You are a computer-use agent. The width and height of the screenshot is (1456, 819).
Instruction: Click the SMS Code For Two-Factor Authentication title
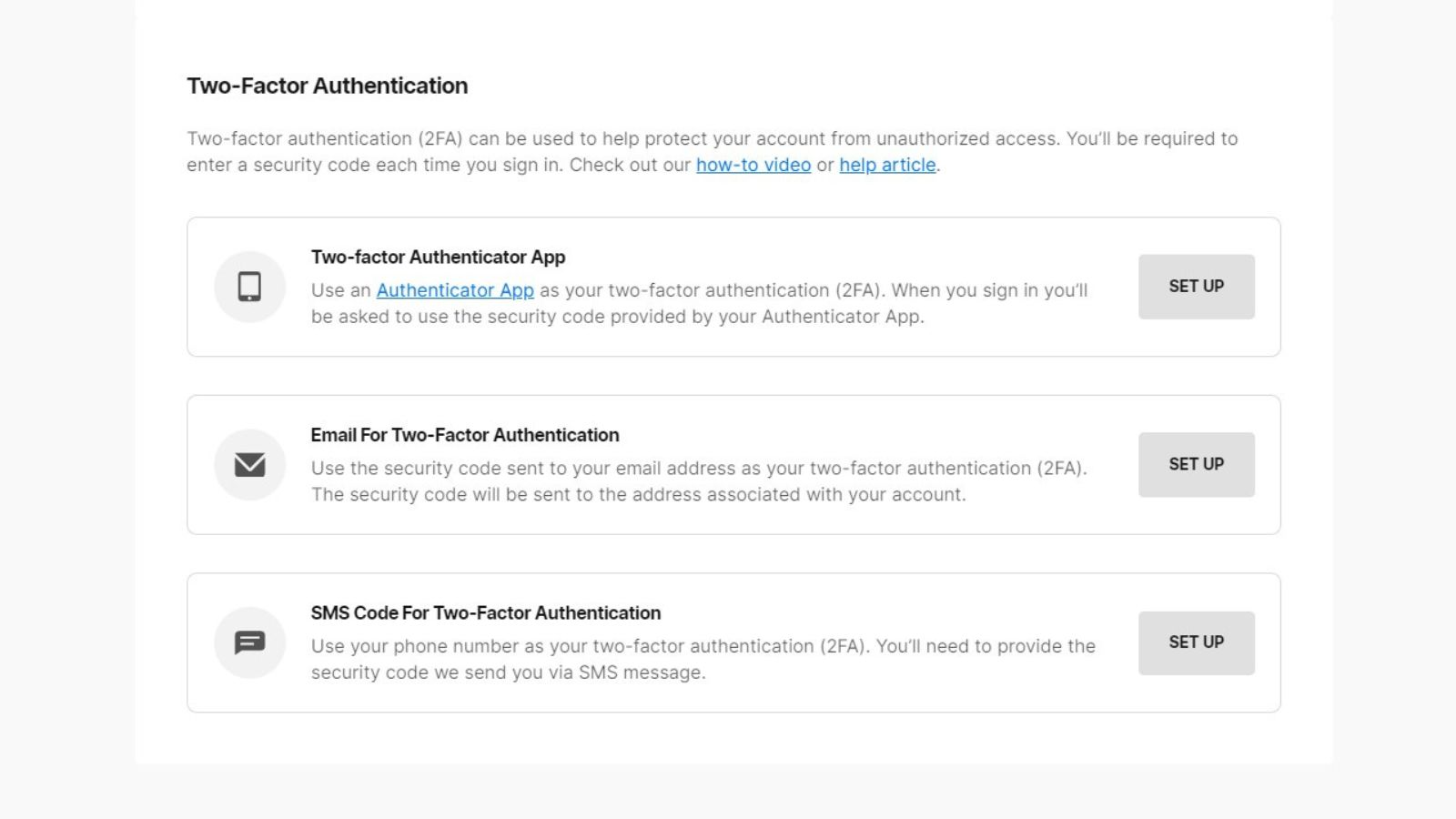(486, 613)
